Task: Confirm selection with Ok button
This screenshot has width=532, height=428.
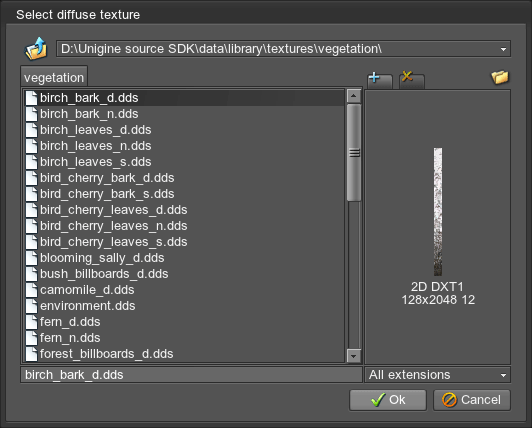Action: (388, 400)
